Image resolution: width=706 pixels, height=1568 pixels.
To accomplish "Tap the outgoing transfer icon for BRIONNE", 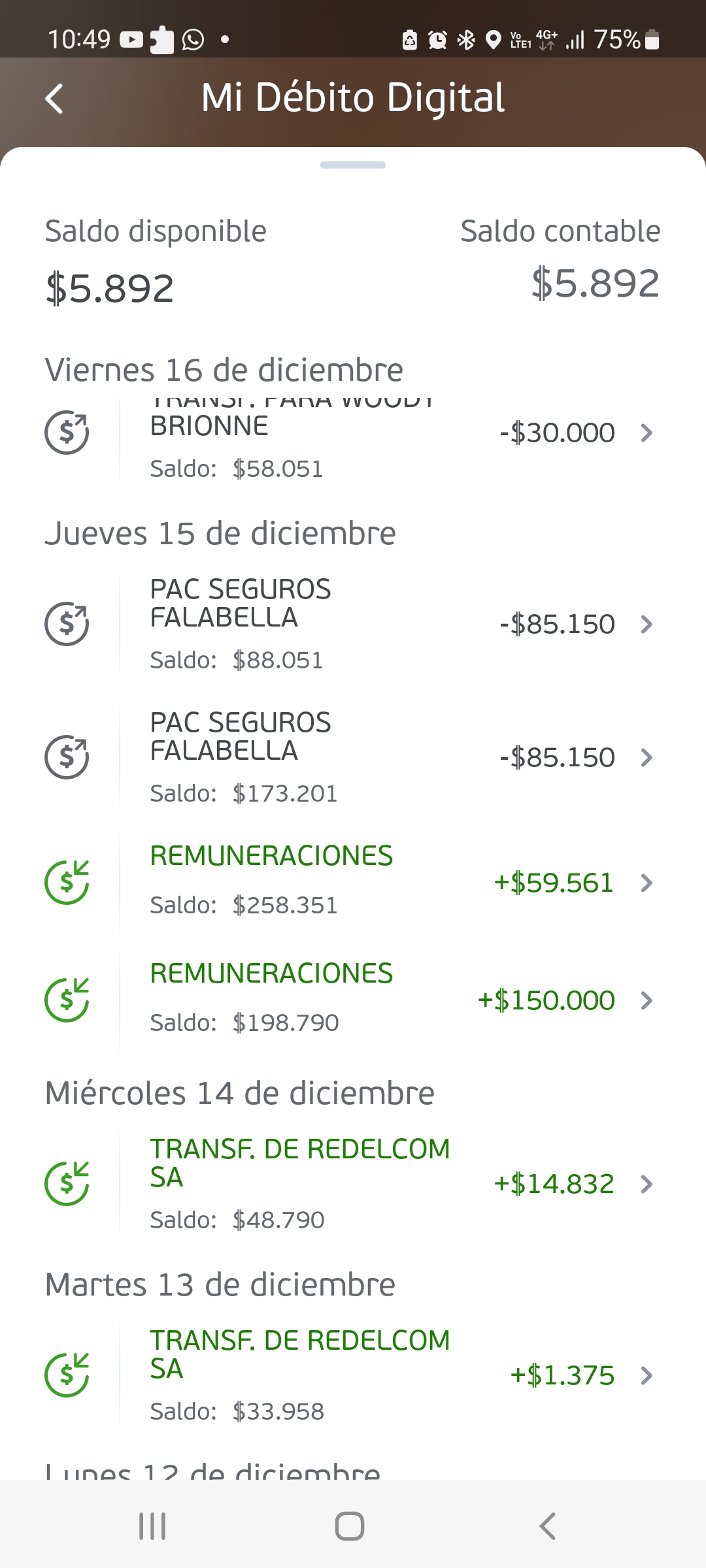I will point(67,433).
